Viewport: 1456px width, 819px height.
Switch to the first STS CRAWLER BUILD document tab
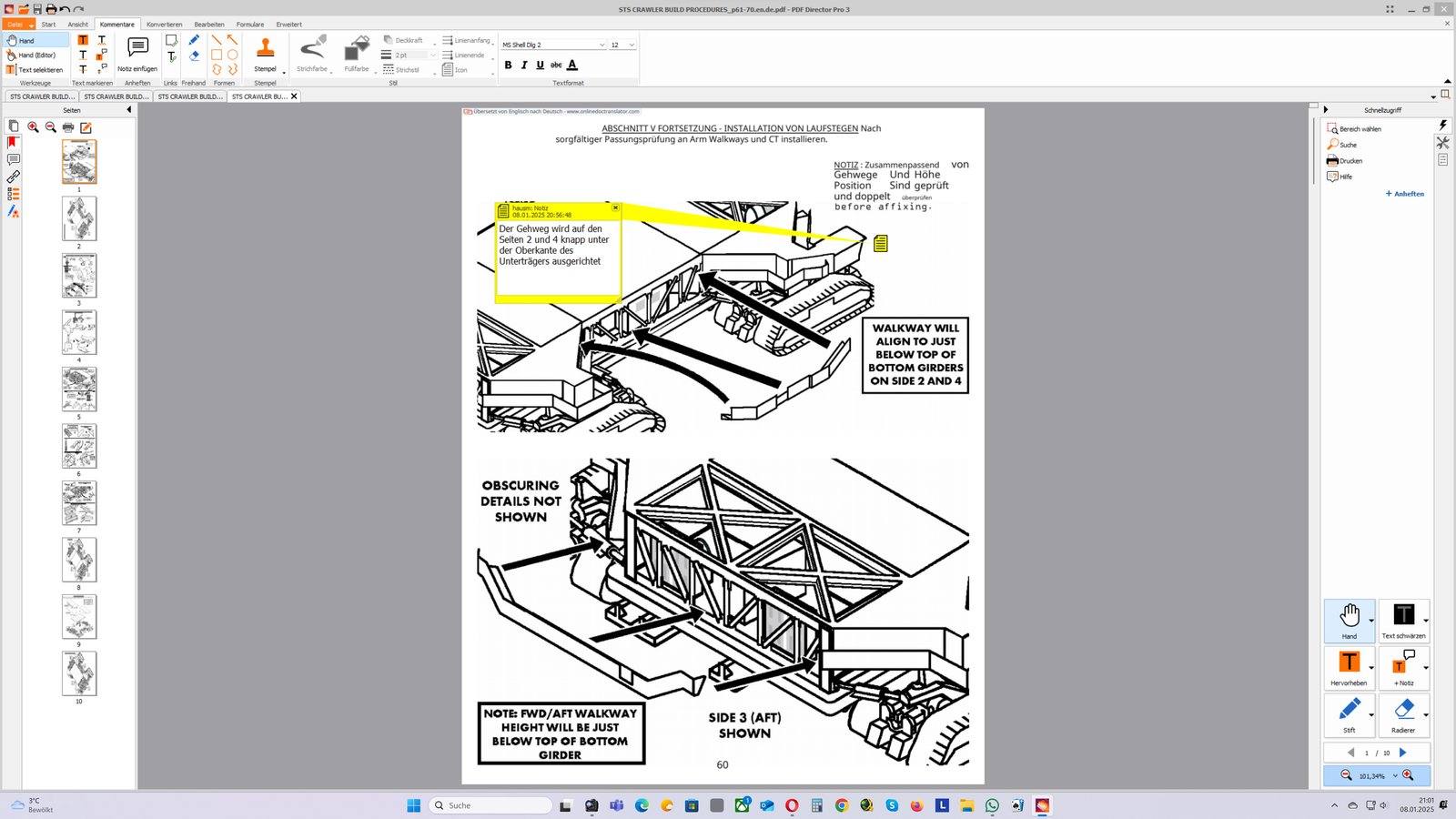[42, 96]
